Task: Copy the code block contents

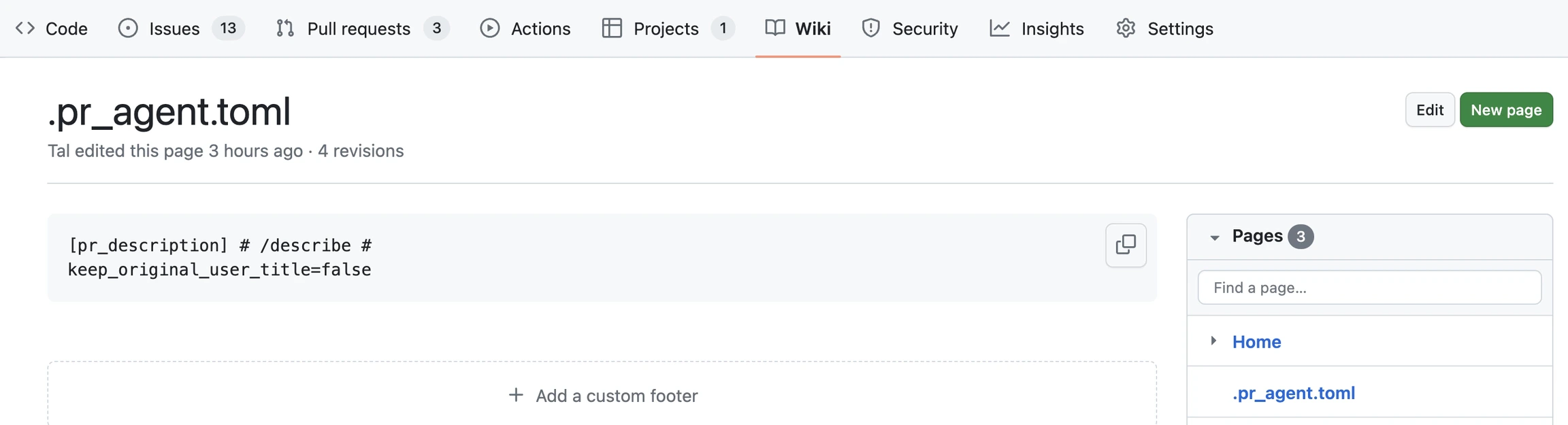Action: click(1126, 245)
